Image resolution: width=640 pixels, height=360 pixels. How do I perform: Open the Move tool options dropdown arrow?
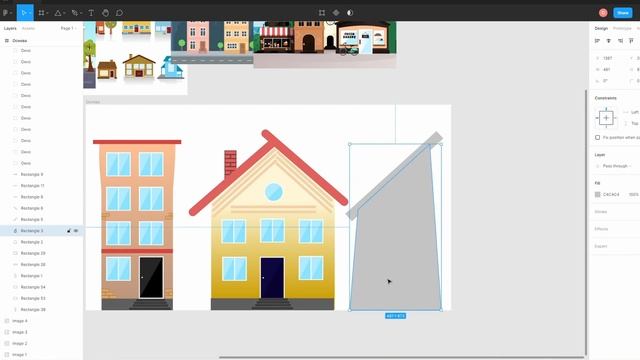pos(30,13)
